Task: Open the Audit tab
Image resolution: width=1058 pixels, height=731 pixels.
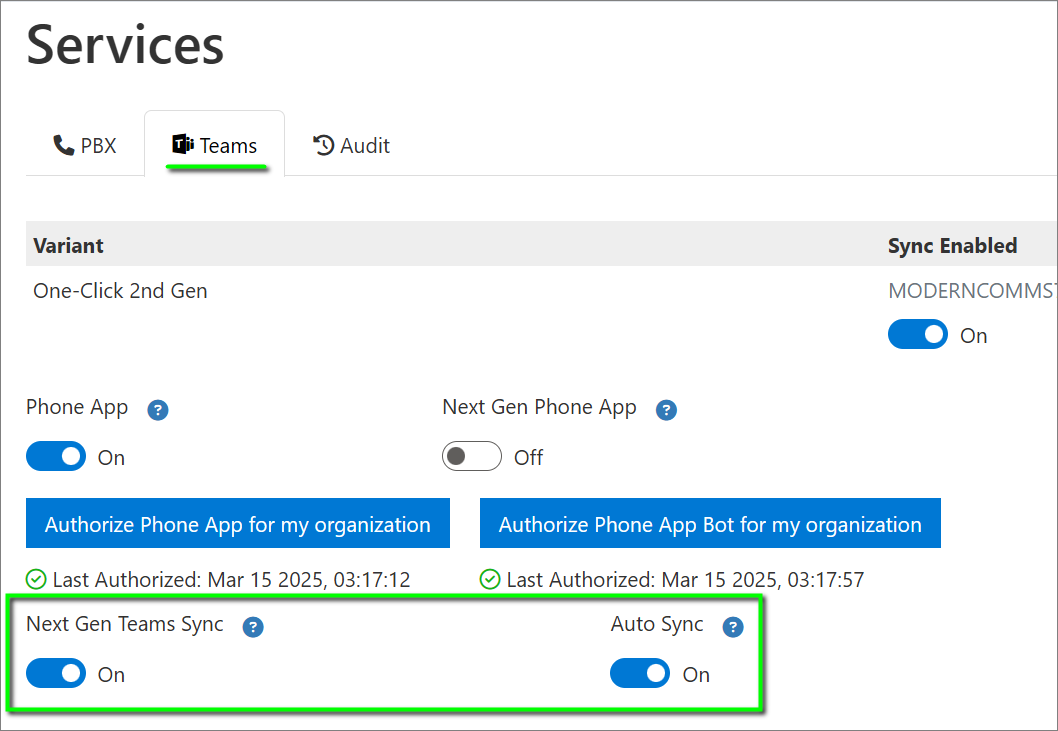Action: click(351, 145)
